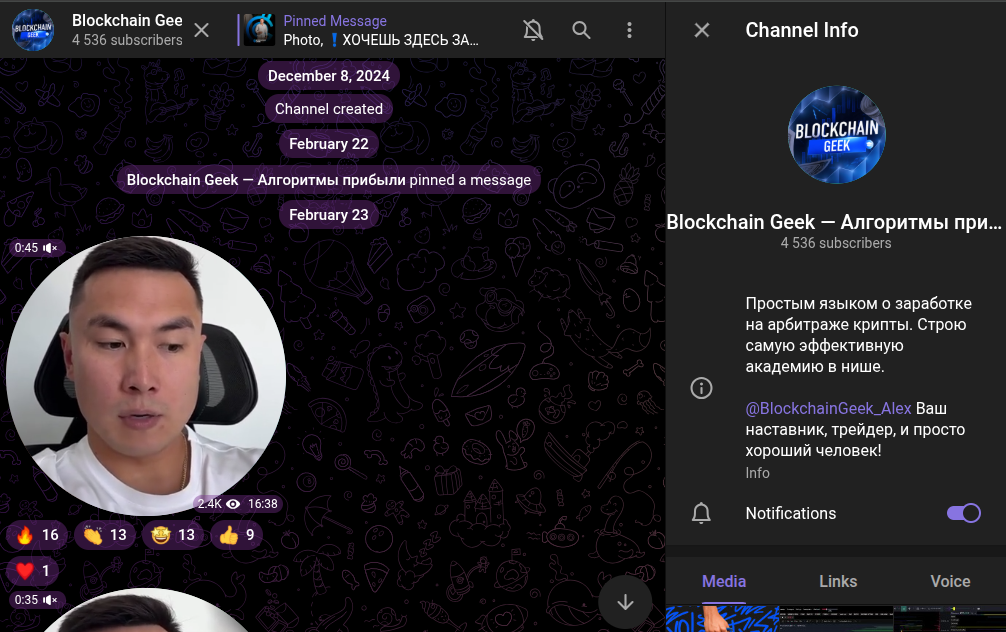Mute the channel via crossed-bell icon

pos(533,30)
